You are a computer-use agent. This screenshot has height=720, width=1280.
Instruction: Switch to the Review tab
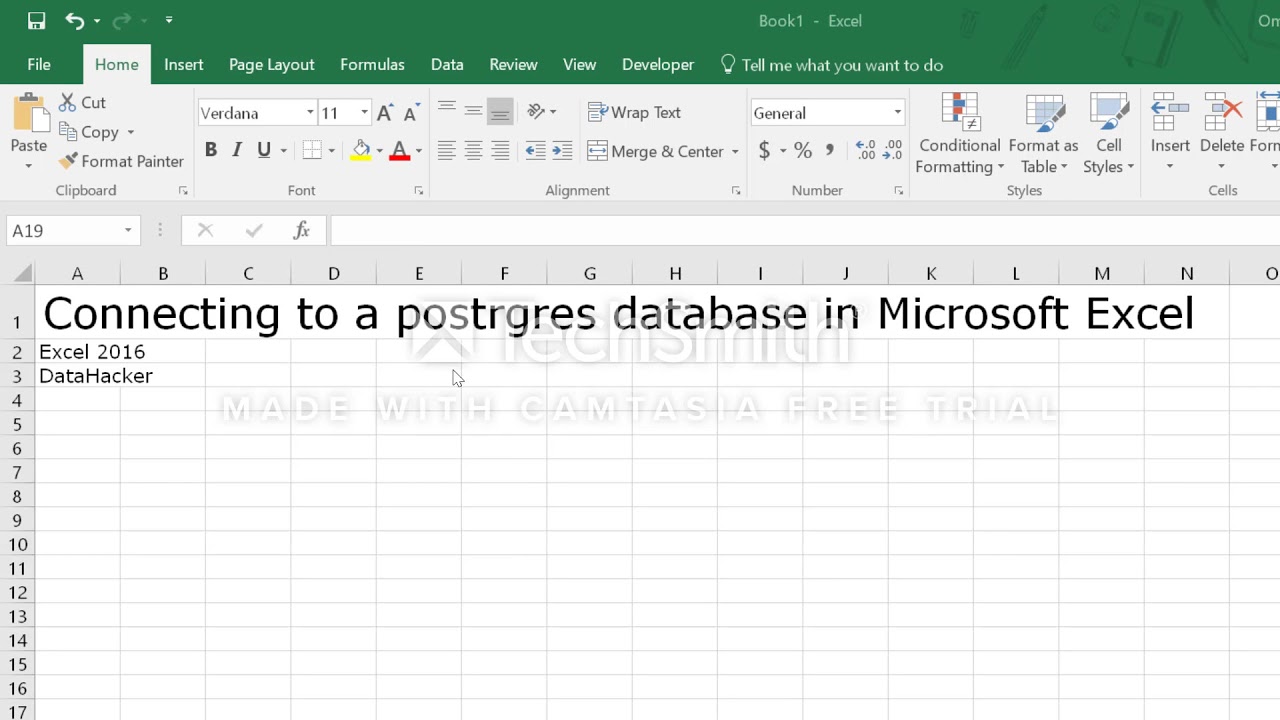(x=513, y=64)
